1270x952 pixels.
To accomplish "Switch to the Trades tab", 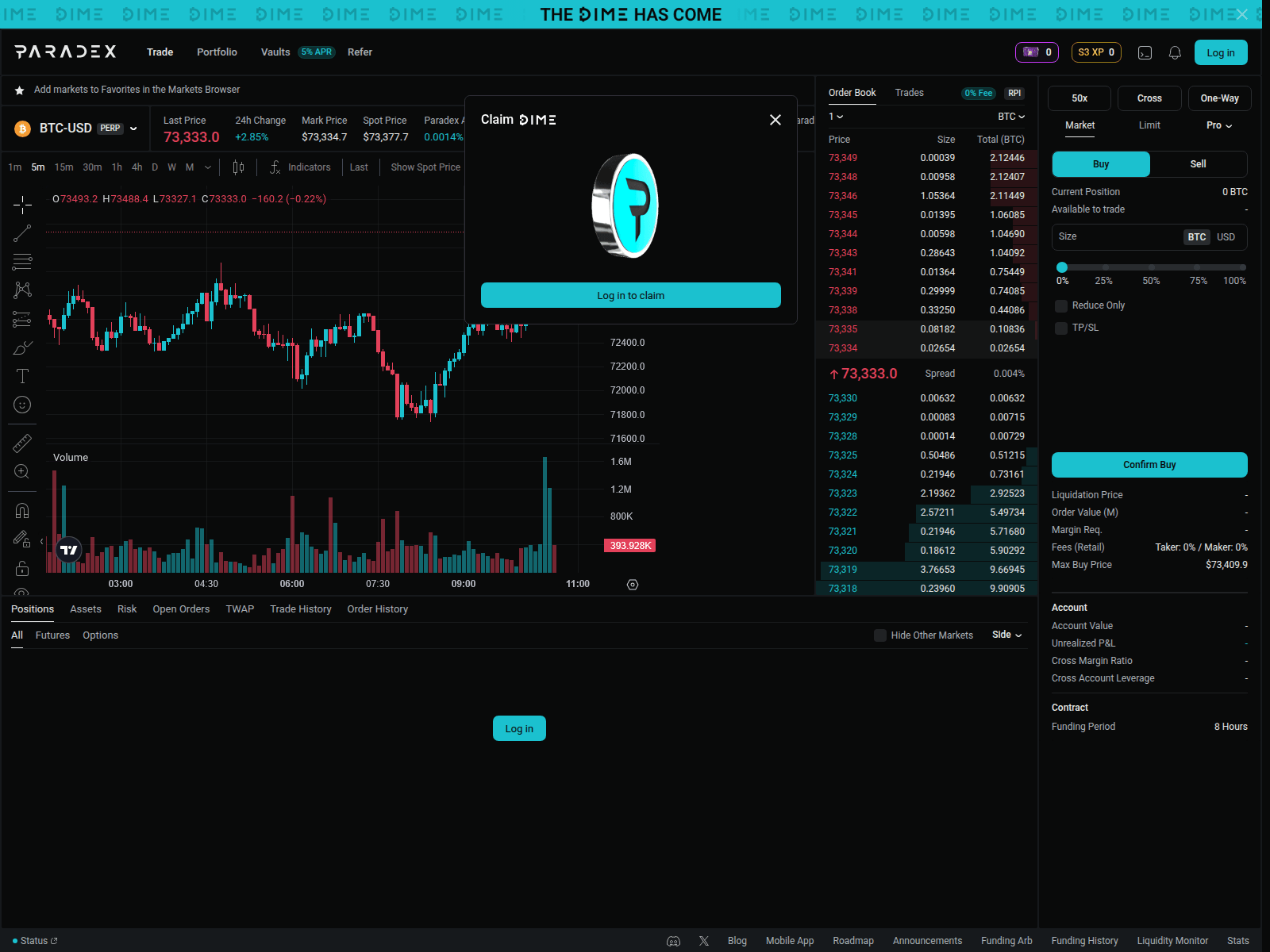I will [x=909, y=93].
